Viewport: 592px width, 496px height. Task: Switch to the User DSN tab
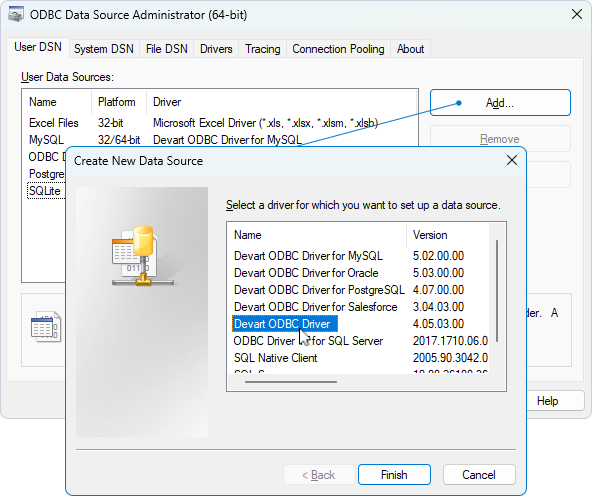tap(38, 47)
